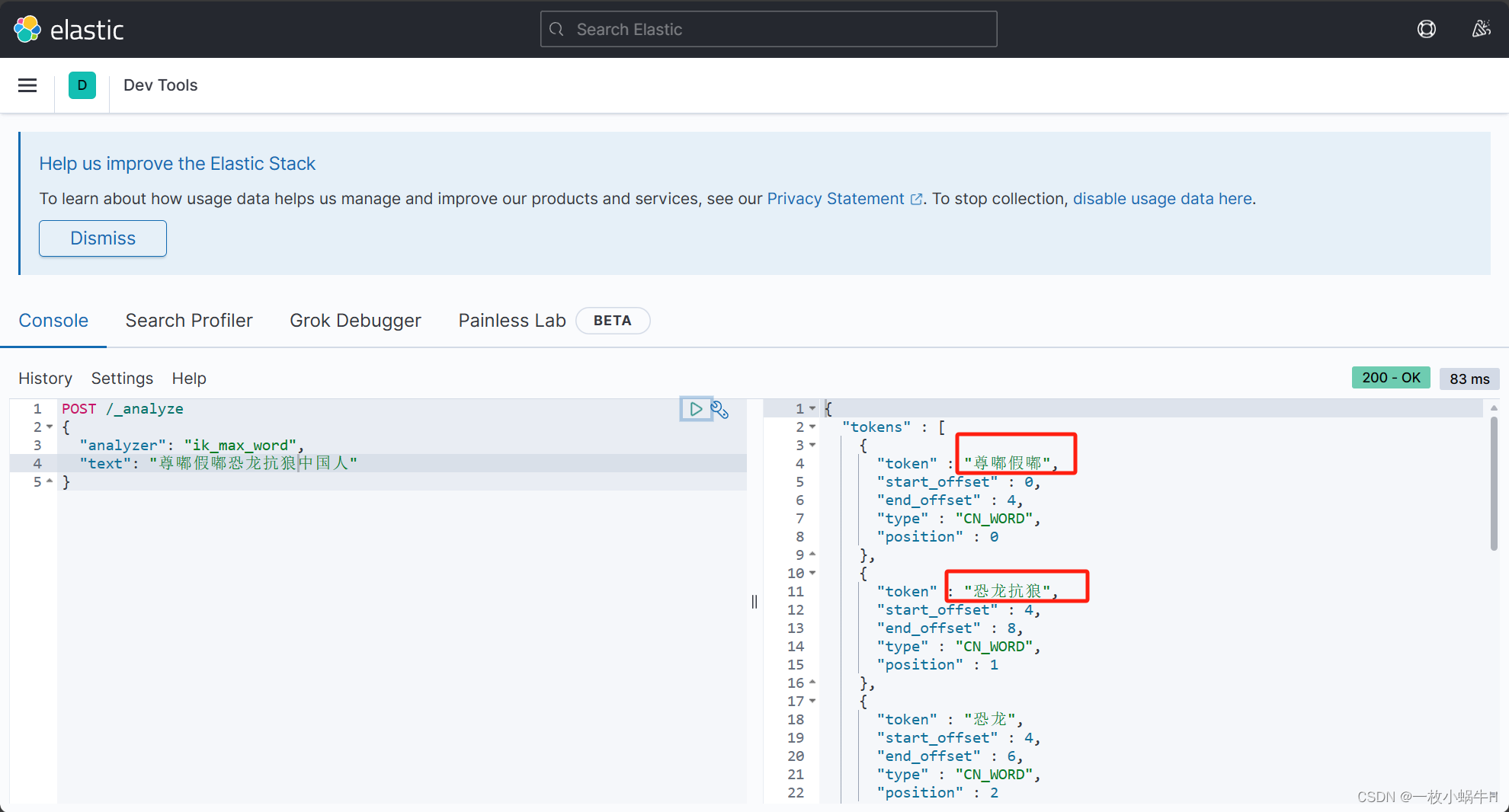Screen dimensions: 1509x812
Task: Click the newsfeed party-popper icon in header
Action: tap(1482, 29)
